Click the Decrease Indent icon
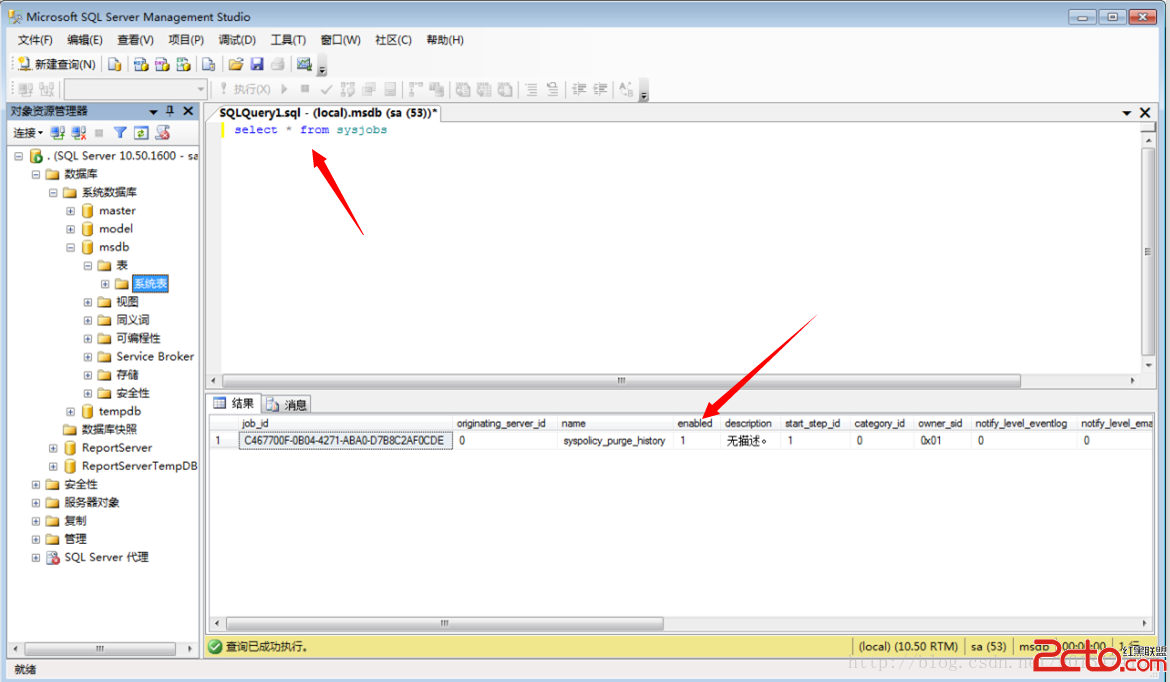 (579, 90)
